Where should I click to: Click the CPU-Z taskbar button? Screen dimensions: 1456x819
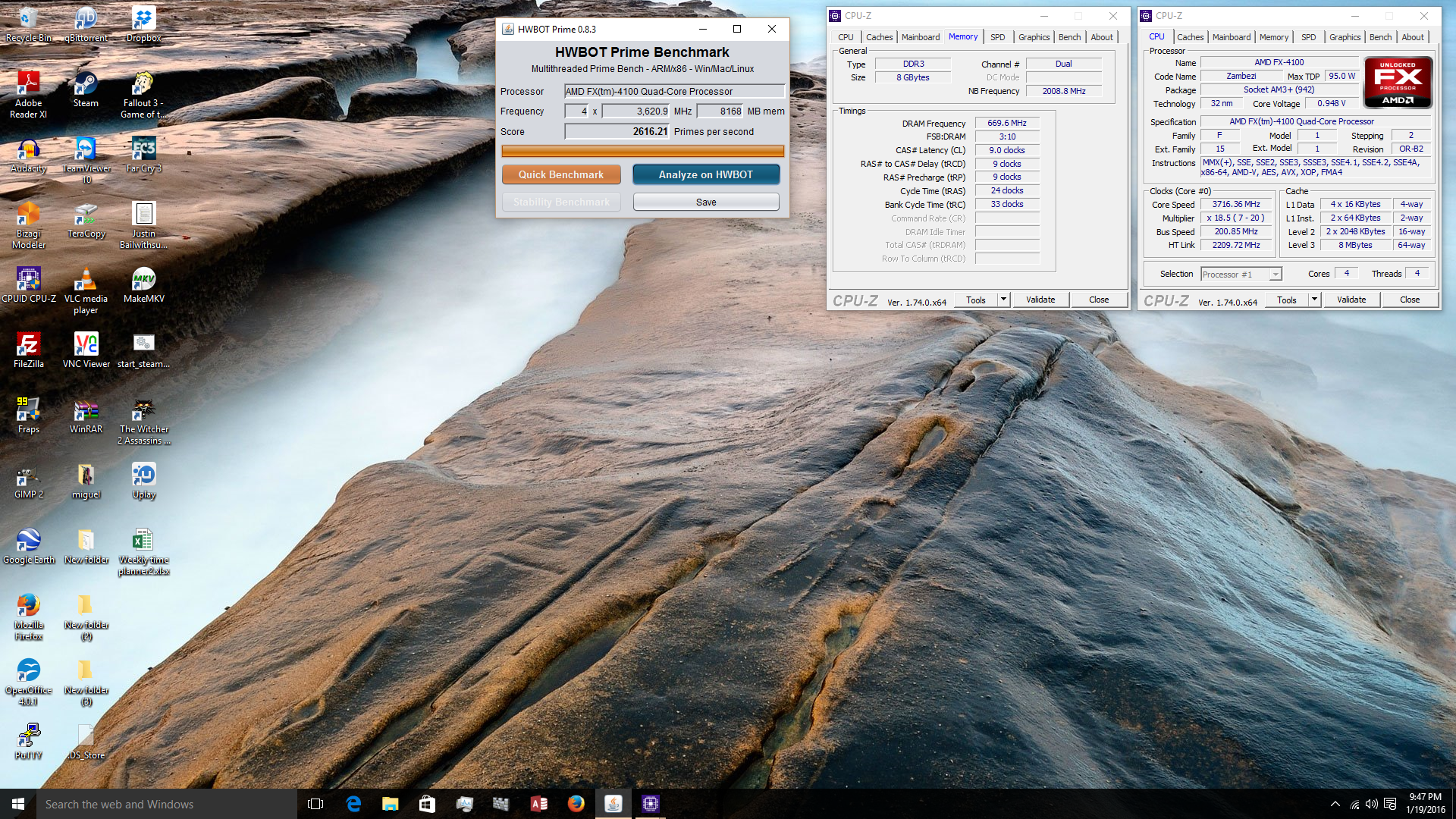650,804
